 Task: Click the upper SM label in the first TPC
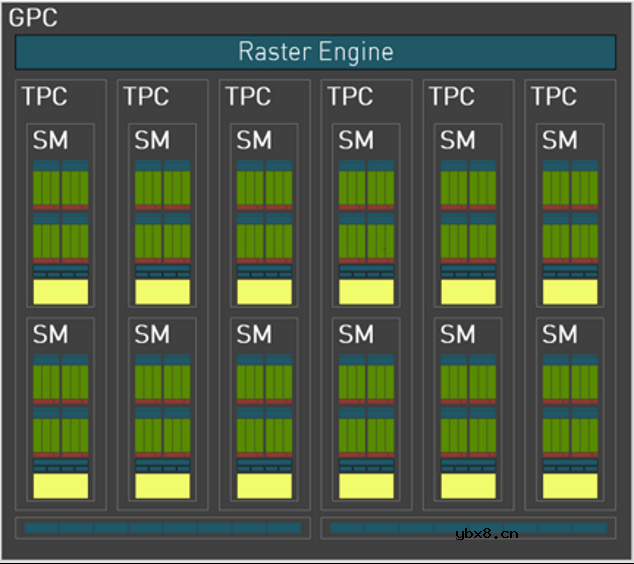(x=50, y=141)
